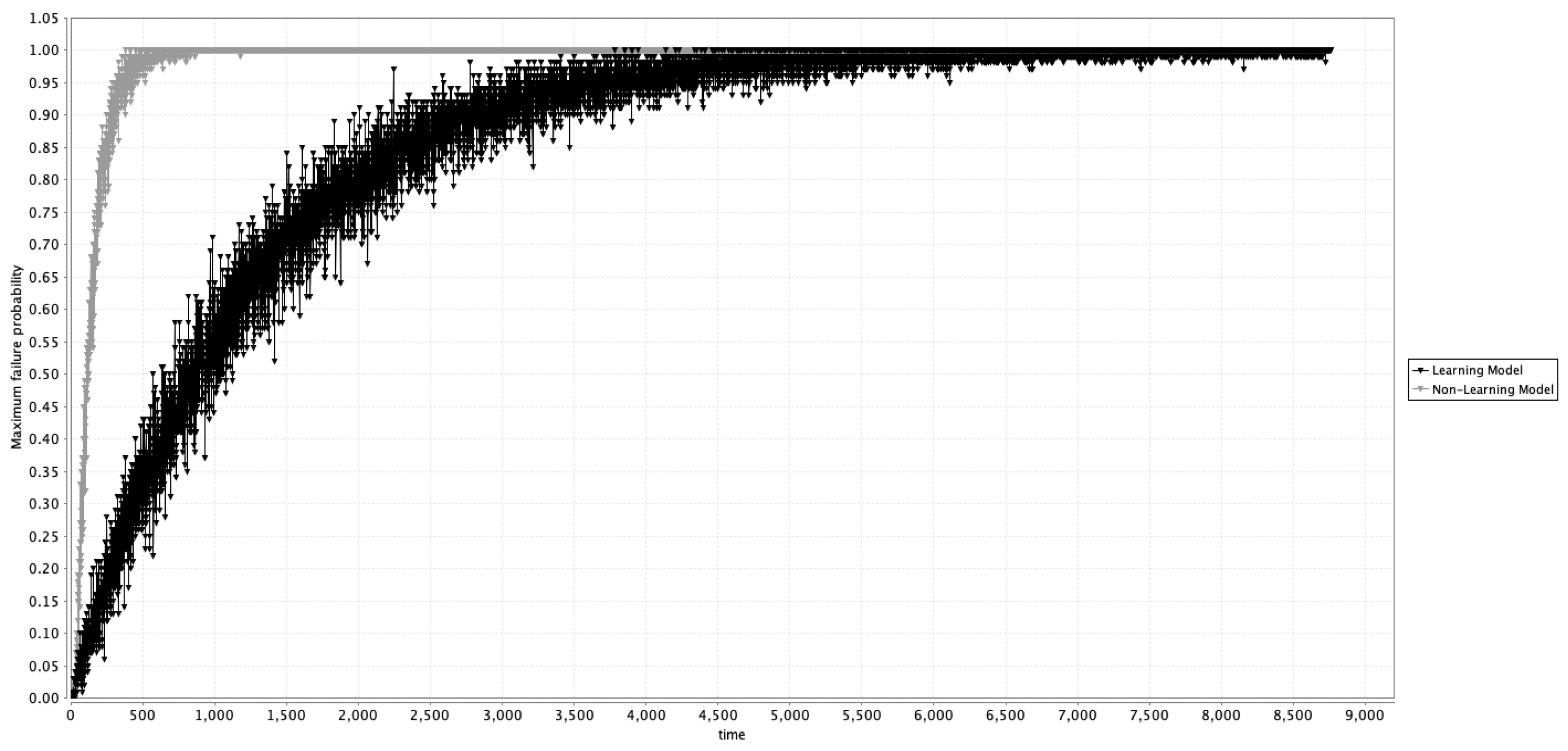Click the 2,500 x-axis tick label
This screenshot has height=751, width=1568.
[x=430, y=715]
